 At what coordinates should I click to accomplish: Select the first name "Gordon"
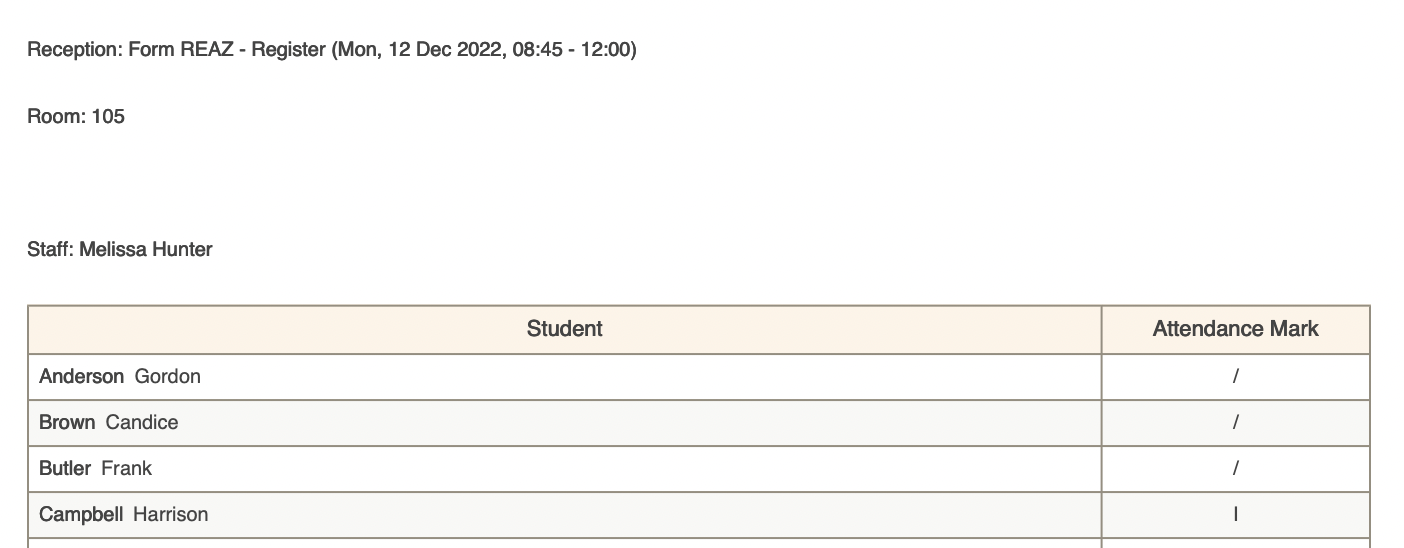(x=167, y=376)
